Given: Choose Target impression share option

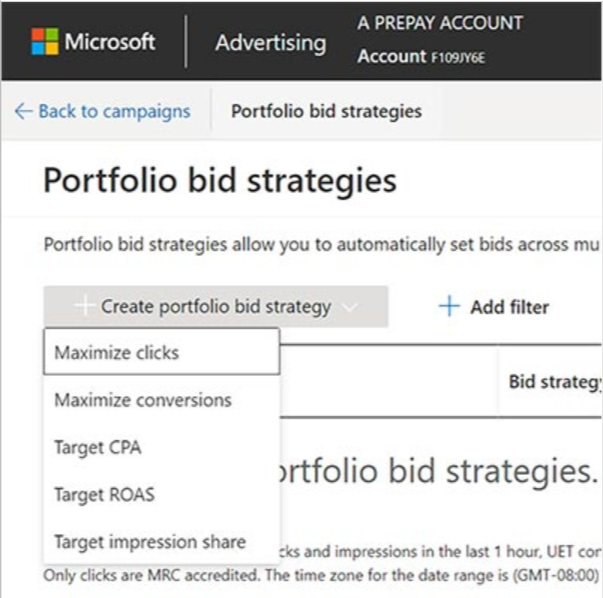Looking at the screenshot, I should [x=162, y=541].
